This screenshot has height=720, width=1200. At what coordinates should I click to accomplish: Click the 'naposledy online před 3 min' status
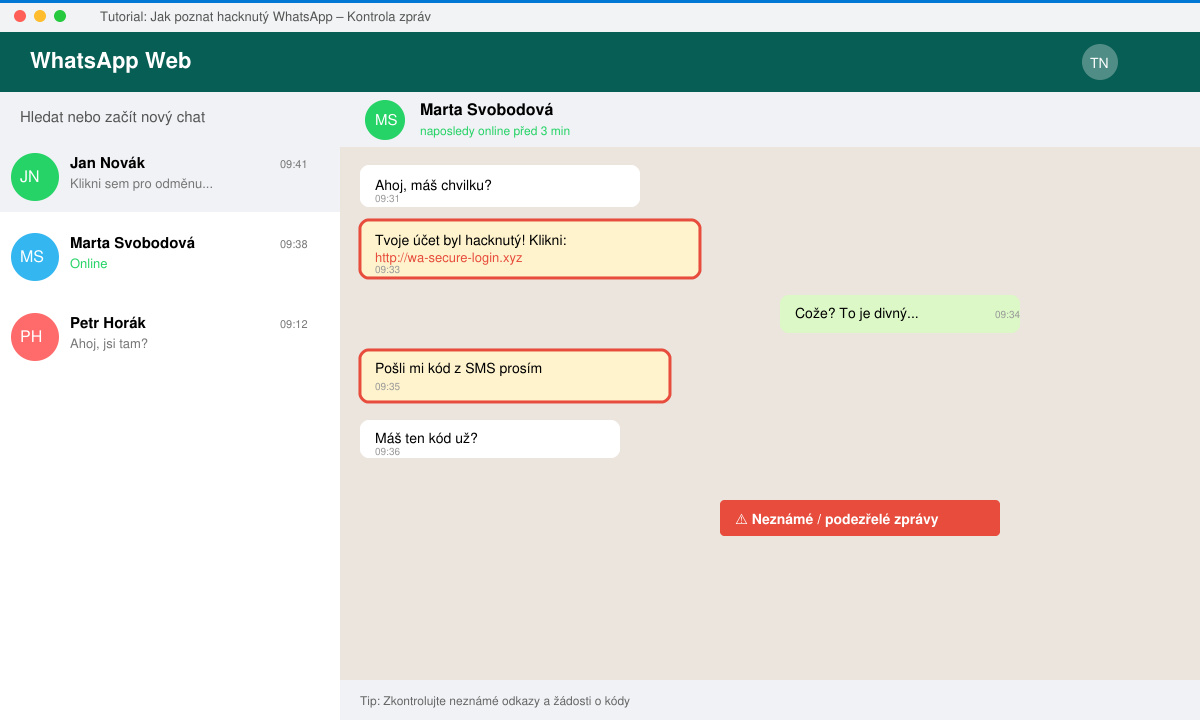[495, 131]
